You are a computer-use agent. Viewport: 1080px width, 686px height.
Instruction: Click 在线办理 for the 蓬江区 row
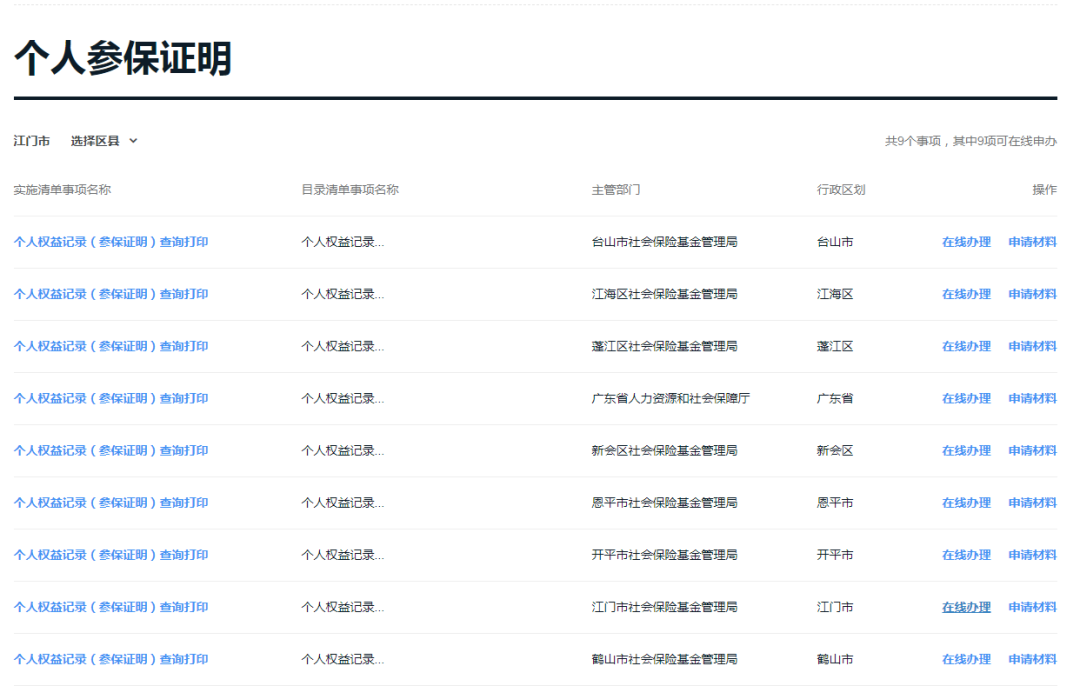point(965,345)
